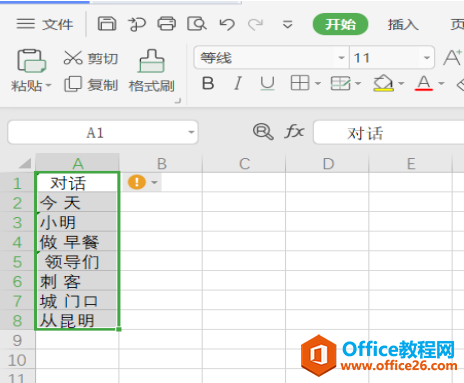Click 格式刷 format painter
464x383 pixels.
pos(152,71)
